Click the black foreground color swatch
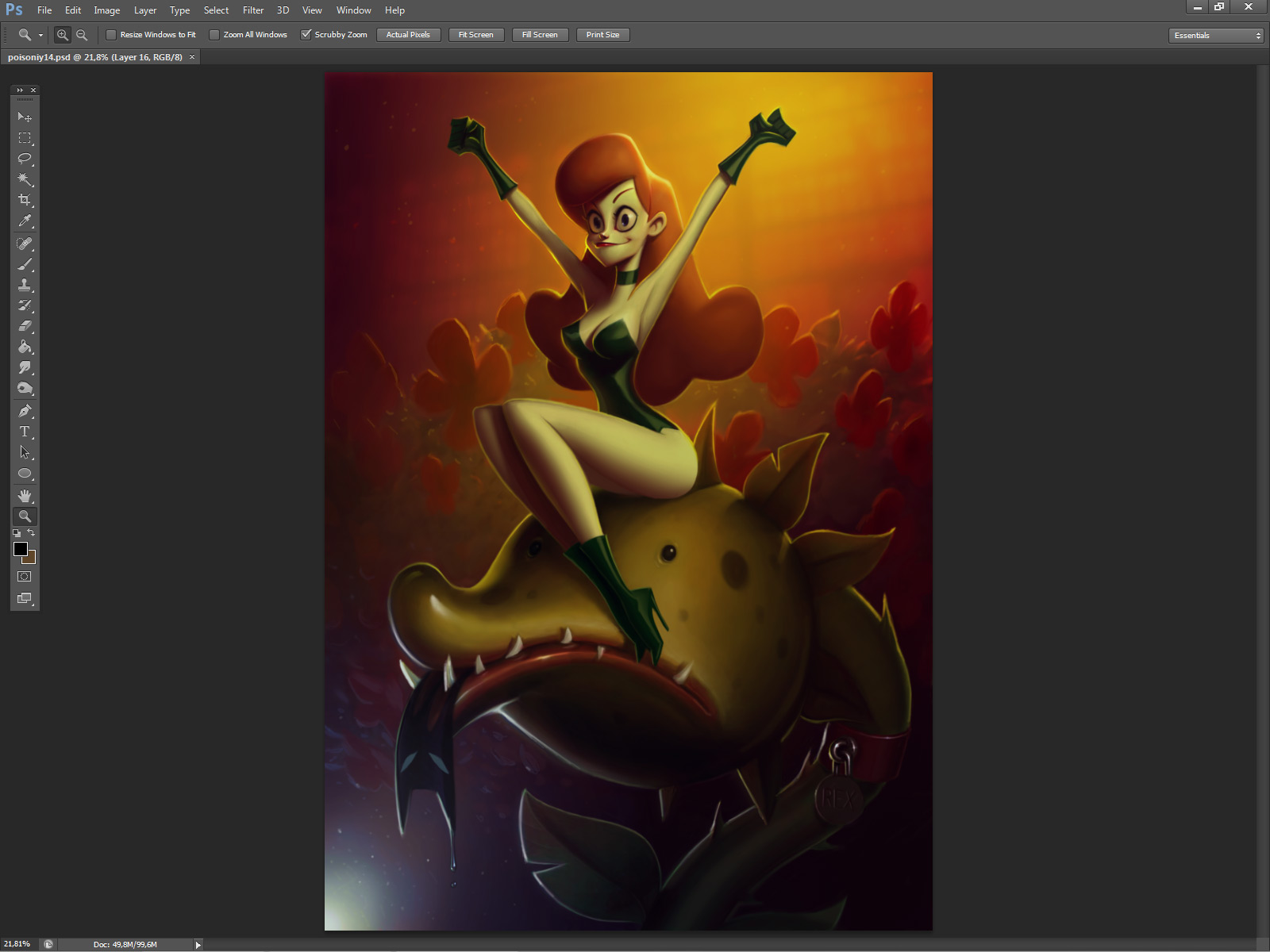Image resolution: width=1270 pixels, height=952 pixels. click(20, 549)
